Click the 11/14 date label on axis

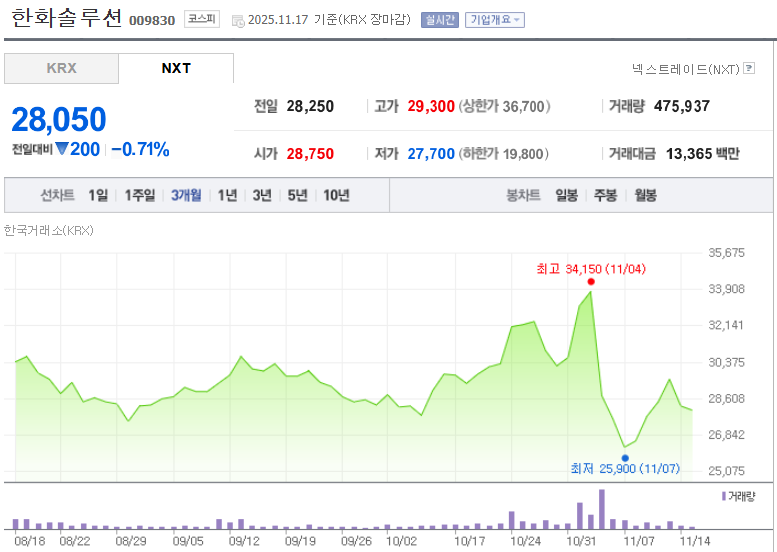694,541
